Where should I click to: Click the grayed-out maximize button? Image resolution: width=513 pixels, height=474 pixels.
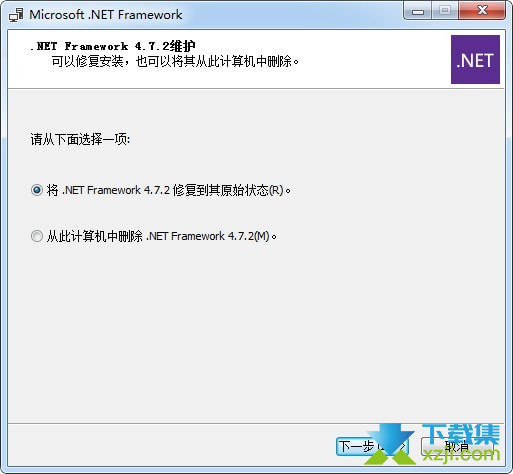pos(445,11)
